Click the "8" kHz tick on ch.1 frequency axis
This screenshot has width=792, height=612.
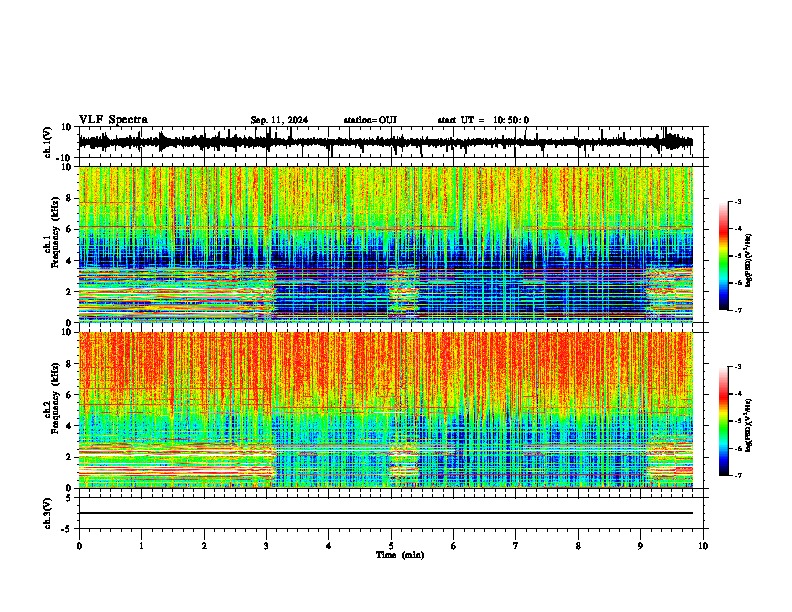[x=69, y=198]
